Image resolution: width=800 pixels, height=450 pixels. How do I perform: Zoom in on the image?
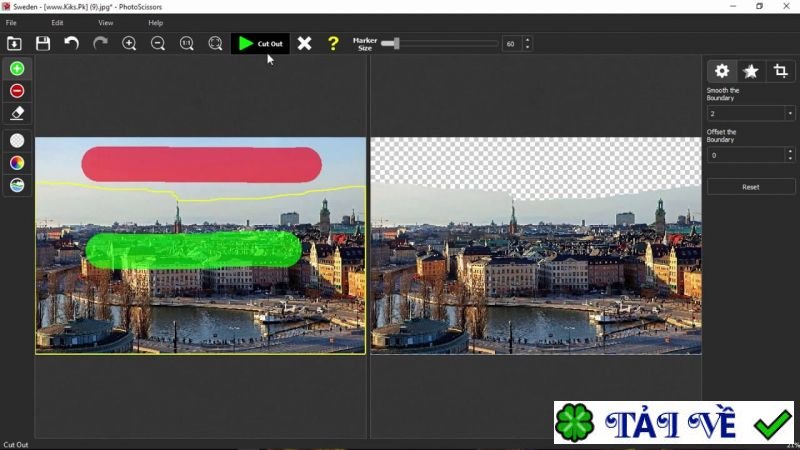pyautogui.click(x=129, y=43)
